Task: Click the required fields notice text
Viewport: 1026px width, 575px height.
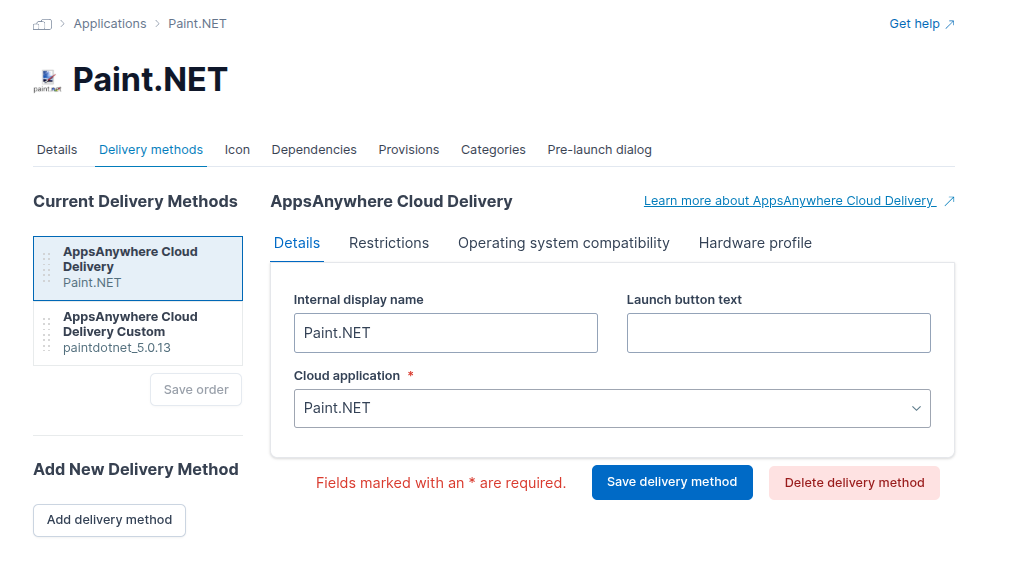Action: coord(441,483)
